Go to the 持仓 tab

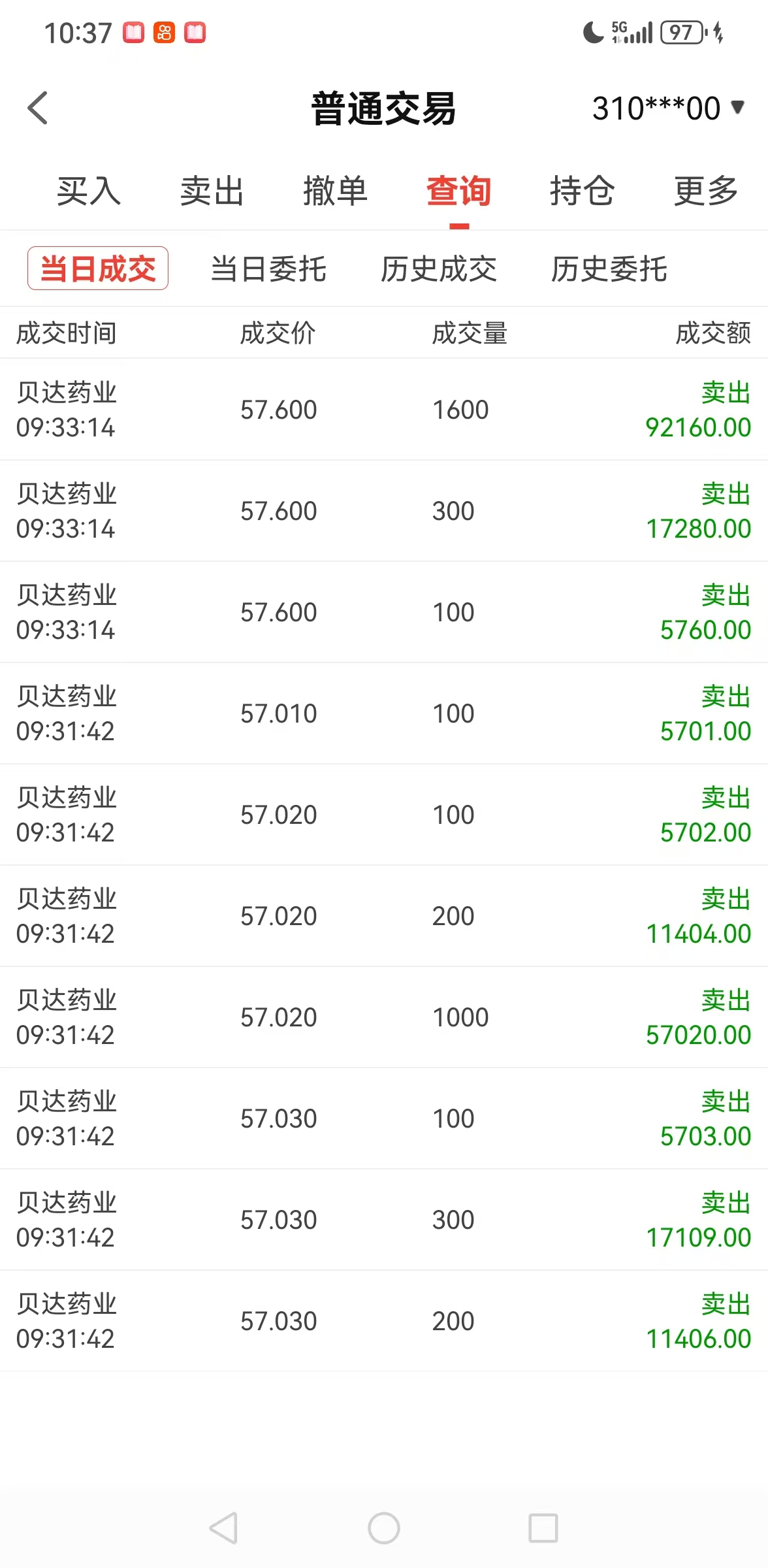pyautogui.click(x=583, y=191)
